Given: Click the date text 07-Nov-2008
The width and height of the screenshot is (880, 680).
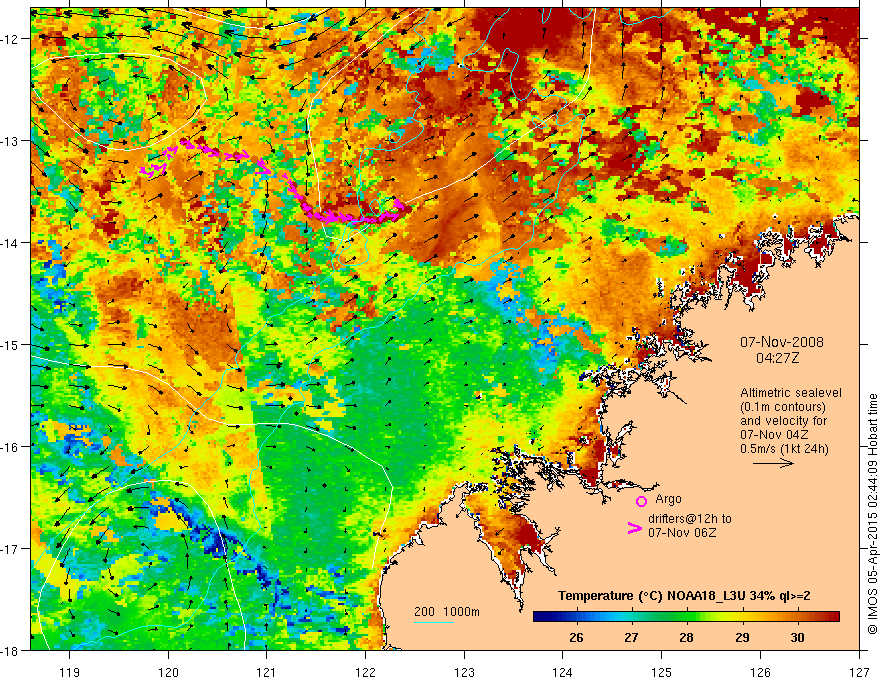Looking at the screenshot, I should coord(782,342).
